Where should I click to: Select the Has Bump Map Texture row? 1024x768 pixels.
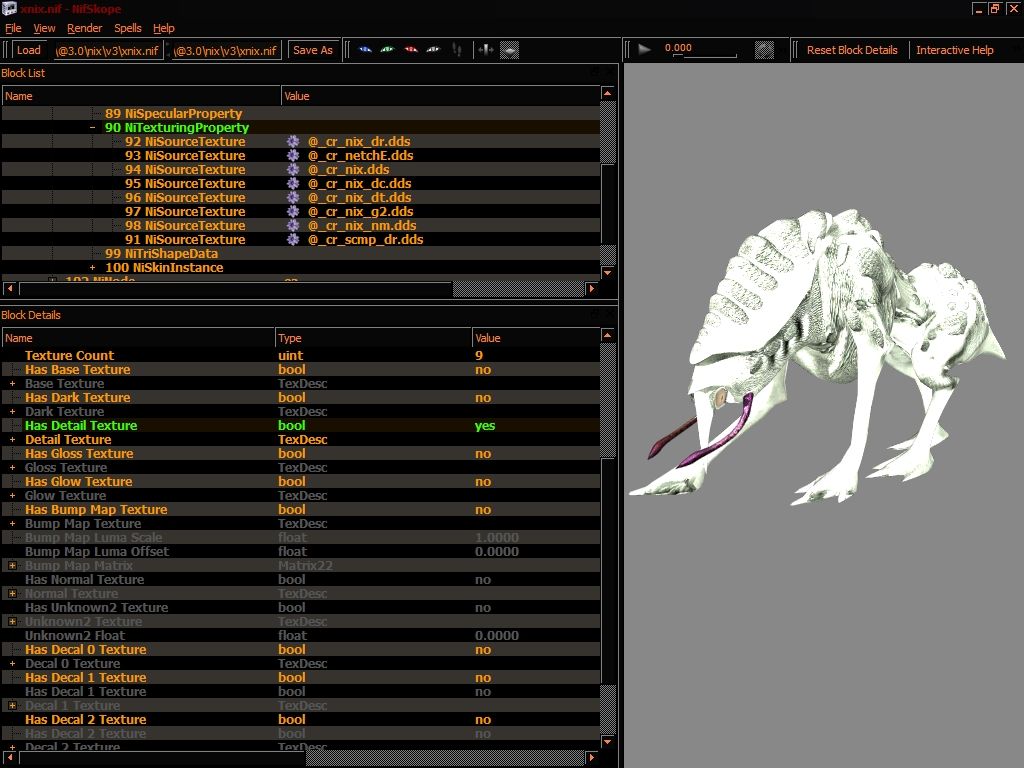[300, 510]
